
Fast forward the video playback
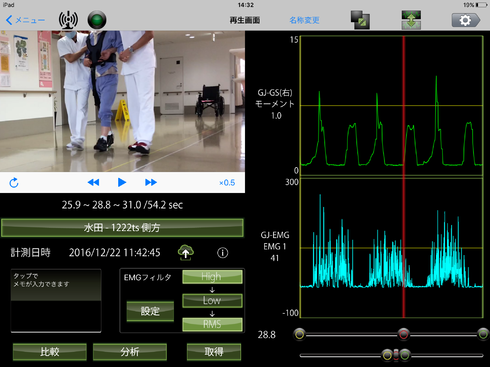coord(151,182)
